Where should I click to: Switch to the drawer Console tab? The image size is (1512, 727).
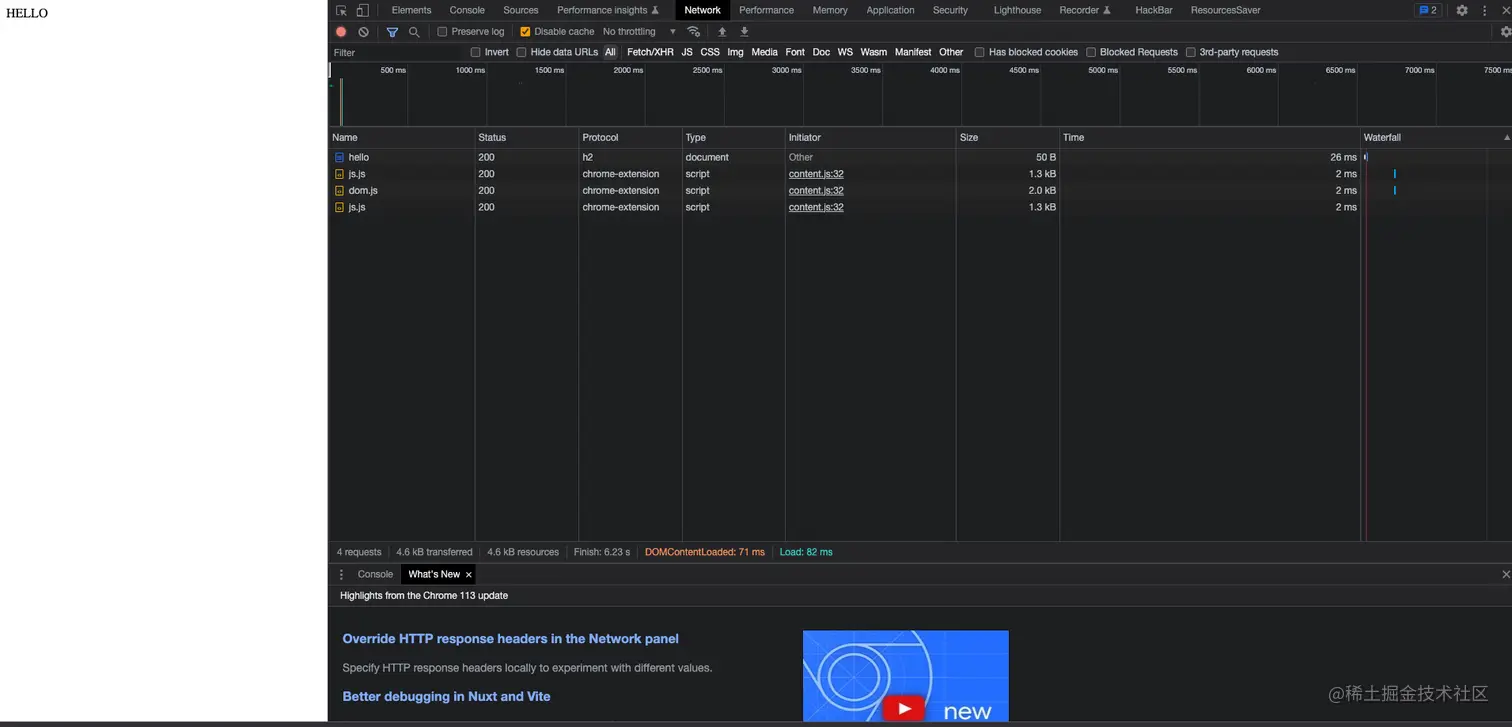tap(375, 574)
